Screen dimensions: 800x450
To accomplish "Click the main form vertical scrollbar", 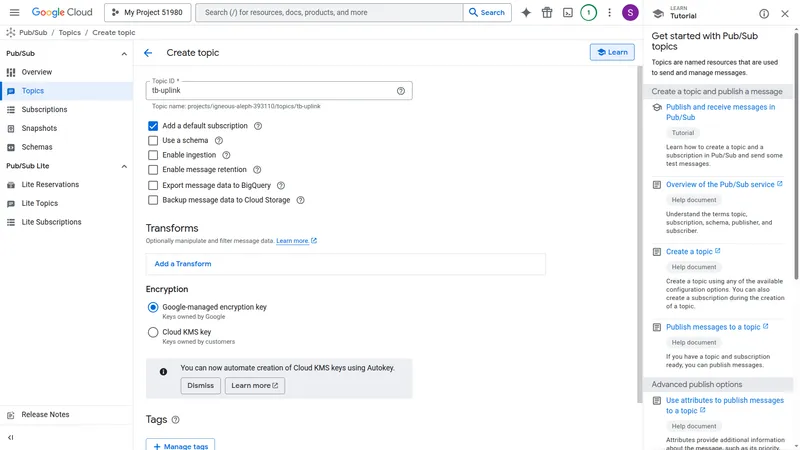I will [640, 234].
